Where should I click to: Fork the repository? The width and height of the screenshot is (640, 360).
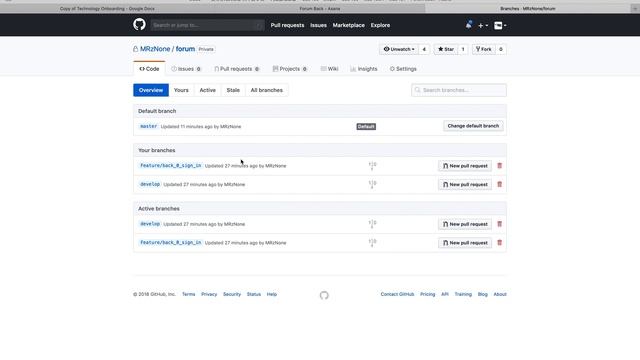[484, 49]
